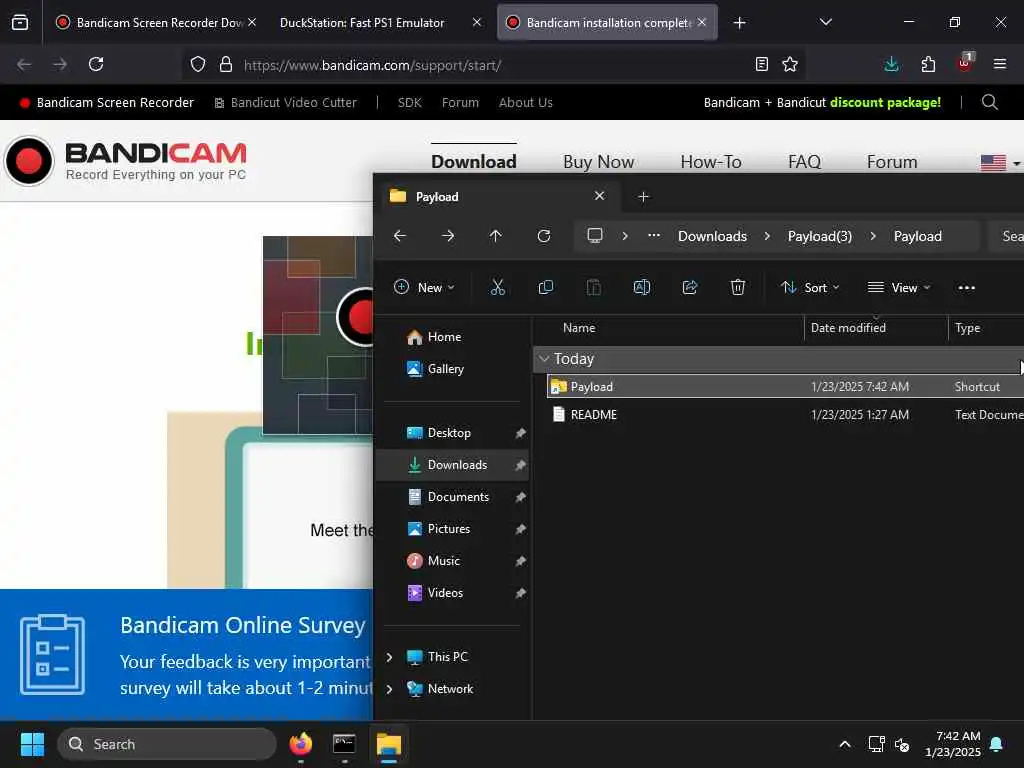
Task: Click Rename icon in Explorer toolbar
Action: [x=642, y=287]
